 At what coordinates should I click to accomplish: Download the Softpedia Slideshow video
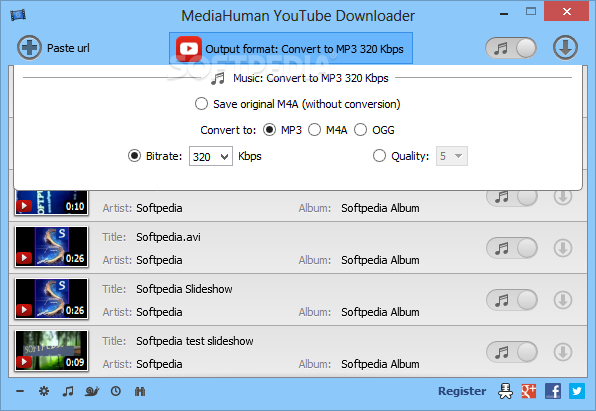[x=563, y=300]
